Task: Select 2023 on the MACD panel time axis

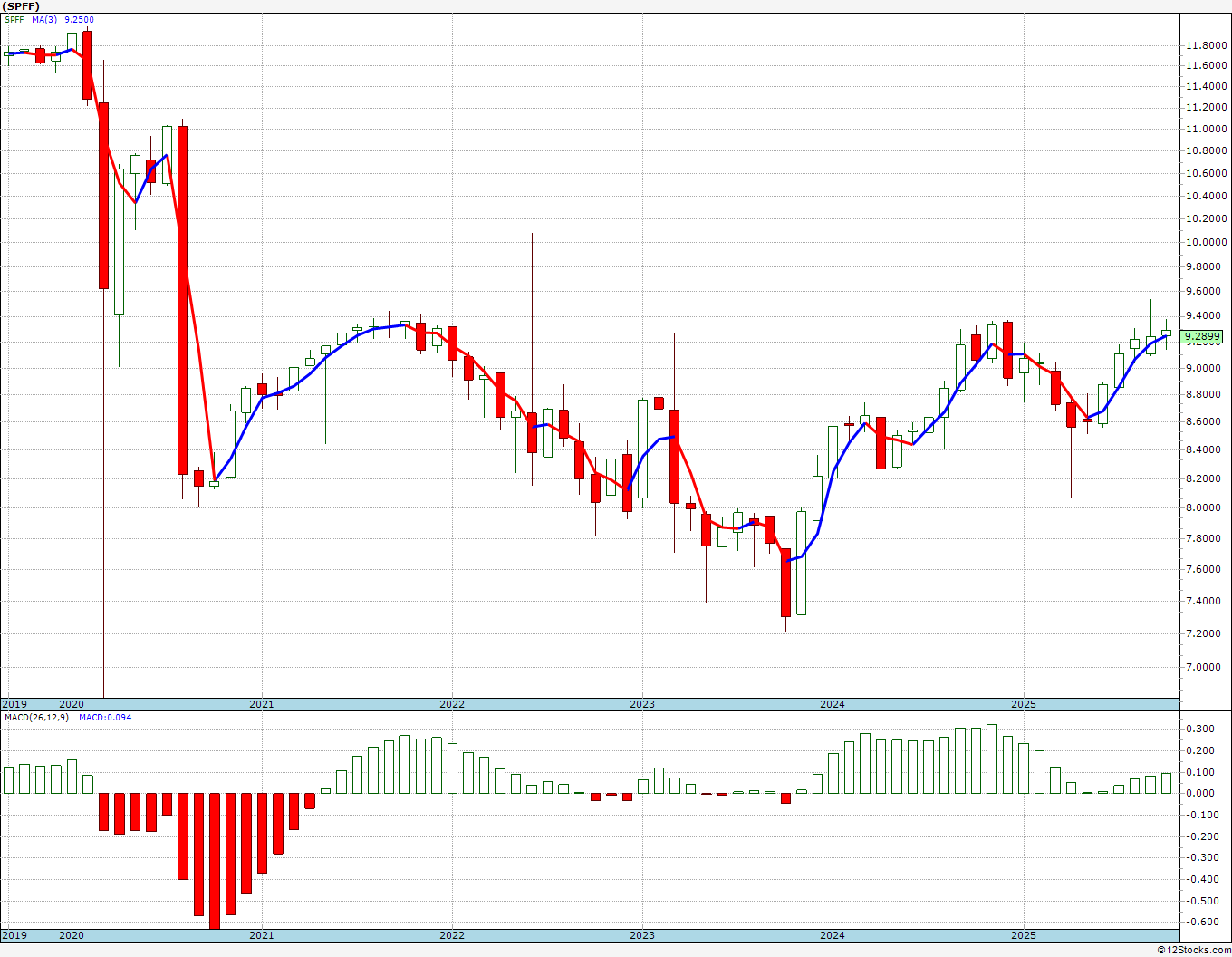Action: (x=642, y=935)
